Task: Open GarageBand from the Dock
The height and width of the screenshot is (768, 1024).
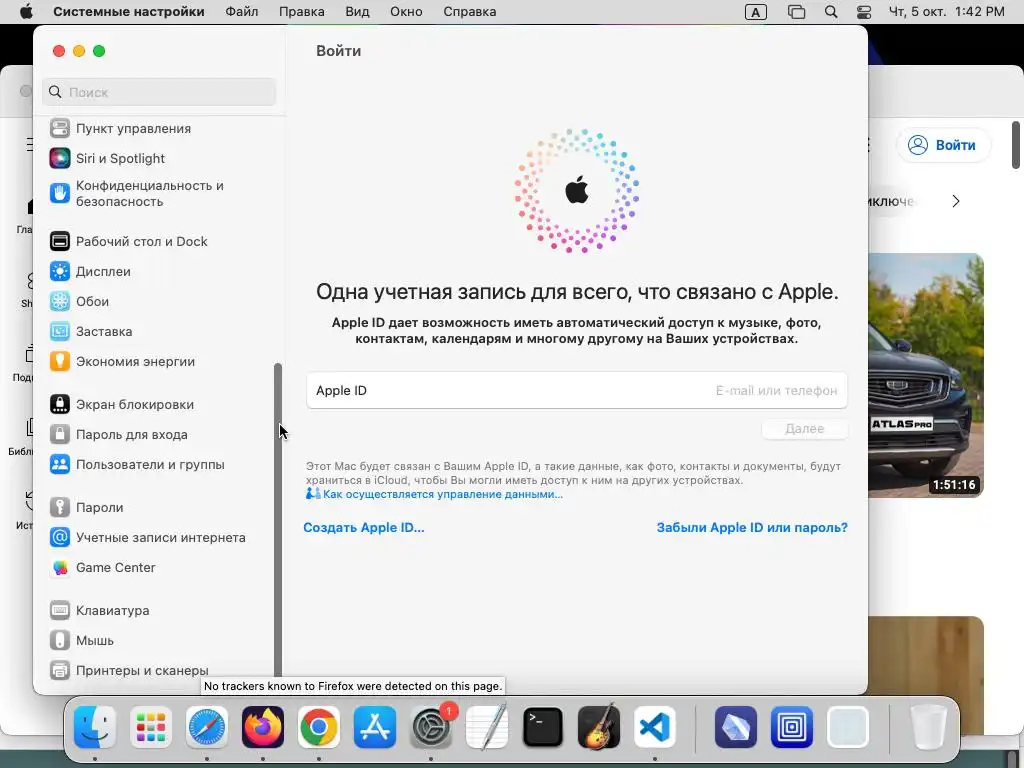Action: [x=599, y=727]
